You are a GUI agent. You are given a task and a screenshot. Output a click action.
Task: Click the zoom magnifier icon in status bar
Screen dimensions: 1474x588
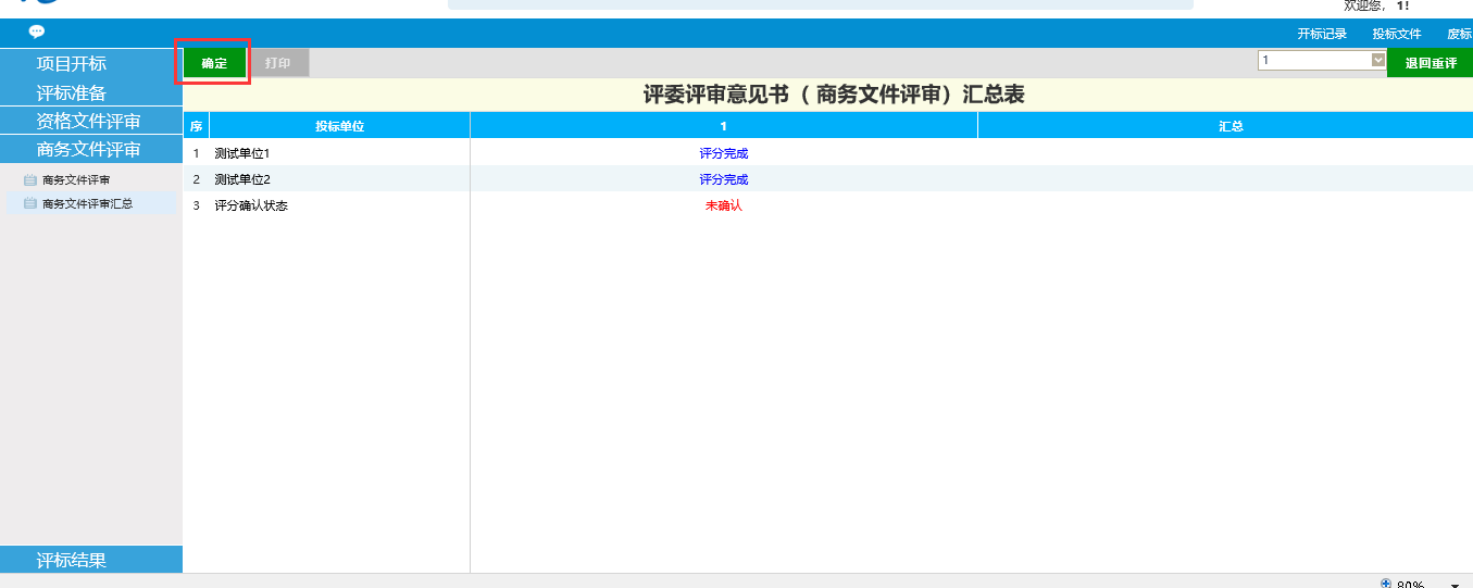(1385, 583)
